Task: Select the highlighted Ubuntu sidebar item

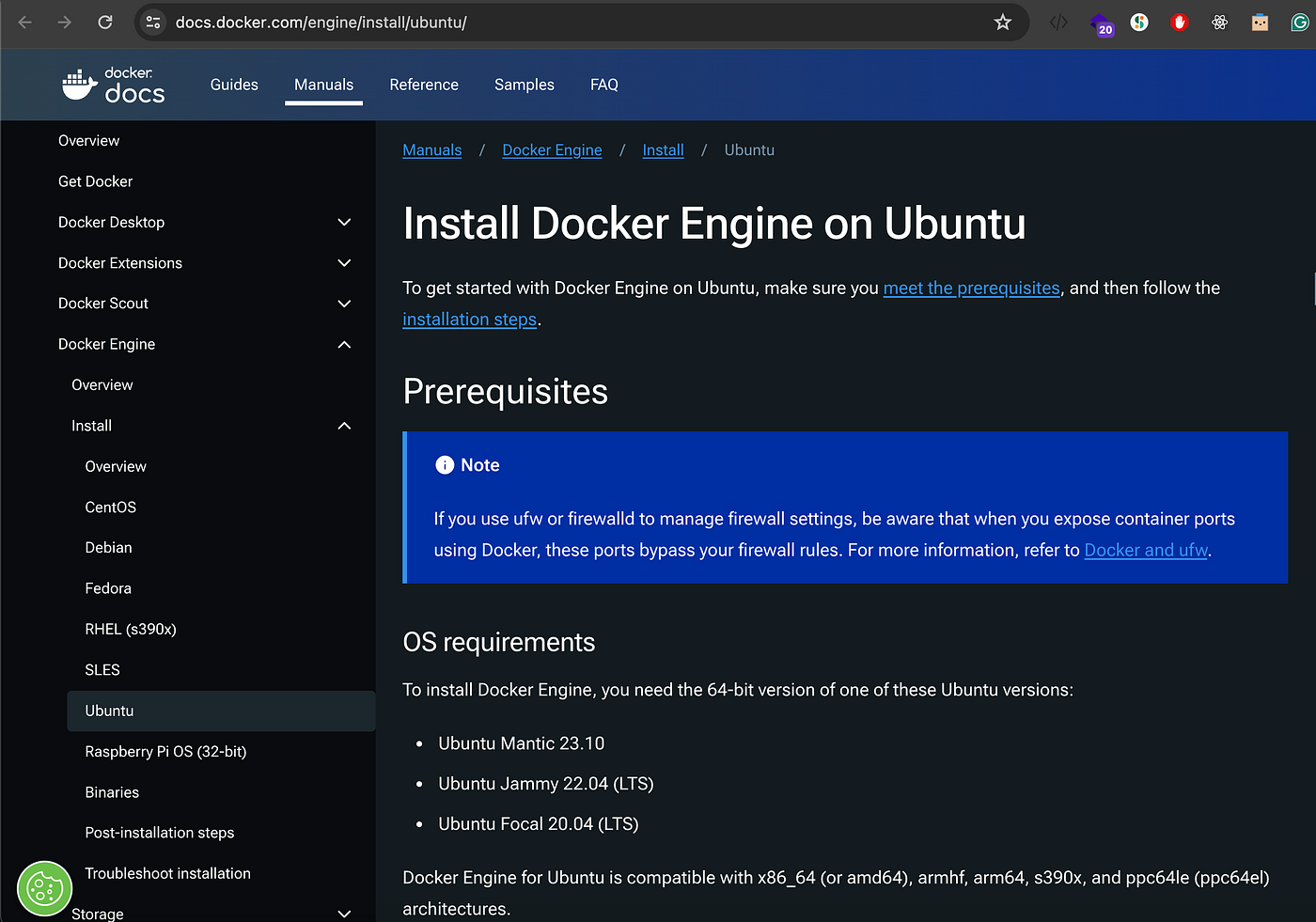Action: click(x=221, y=711)
